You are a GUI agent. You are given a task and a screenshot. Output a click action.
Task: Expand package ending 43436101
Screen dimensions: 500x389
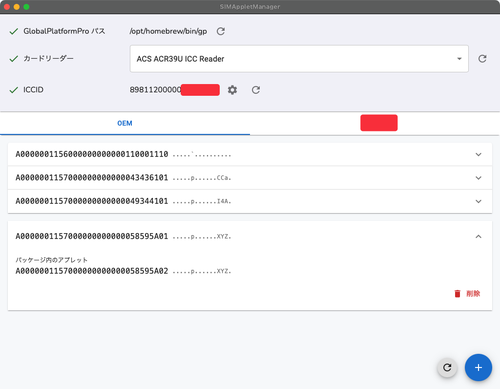[x=250, y=178]
